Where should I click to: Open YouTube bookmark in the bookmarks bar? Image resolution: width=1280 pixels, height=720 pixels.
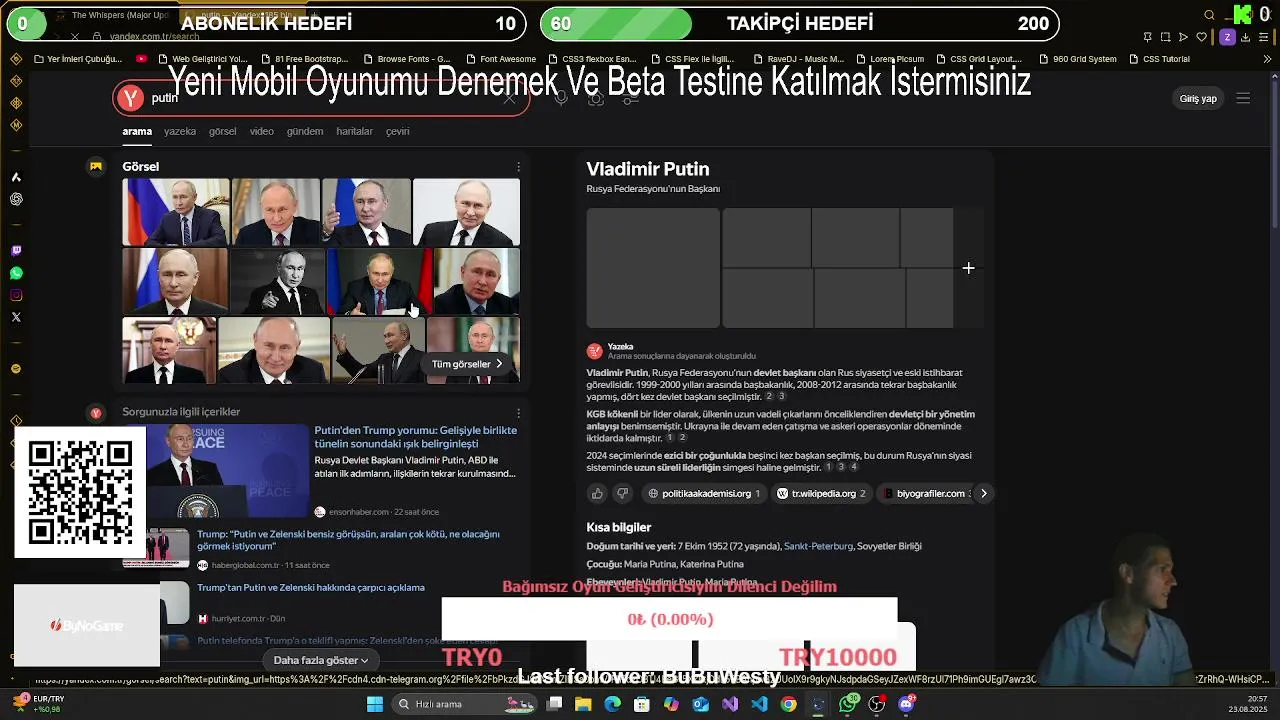[x=141, y=59]
